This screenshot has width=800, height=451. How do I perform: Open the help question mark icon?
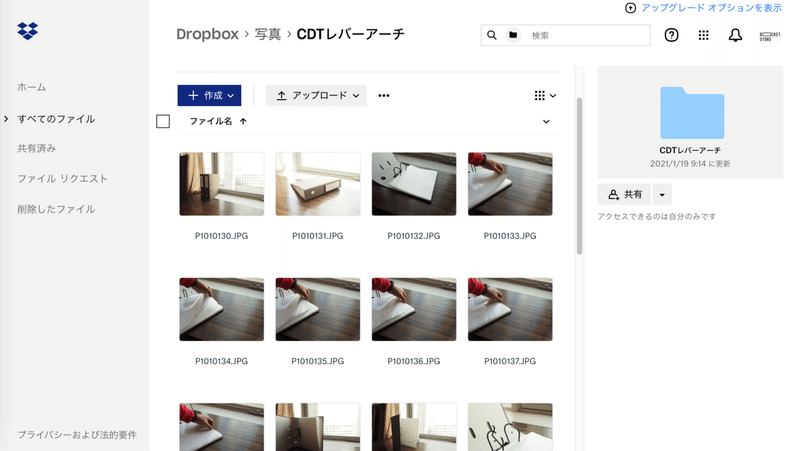click(671, 35)
